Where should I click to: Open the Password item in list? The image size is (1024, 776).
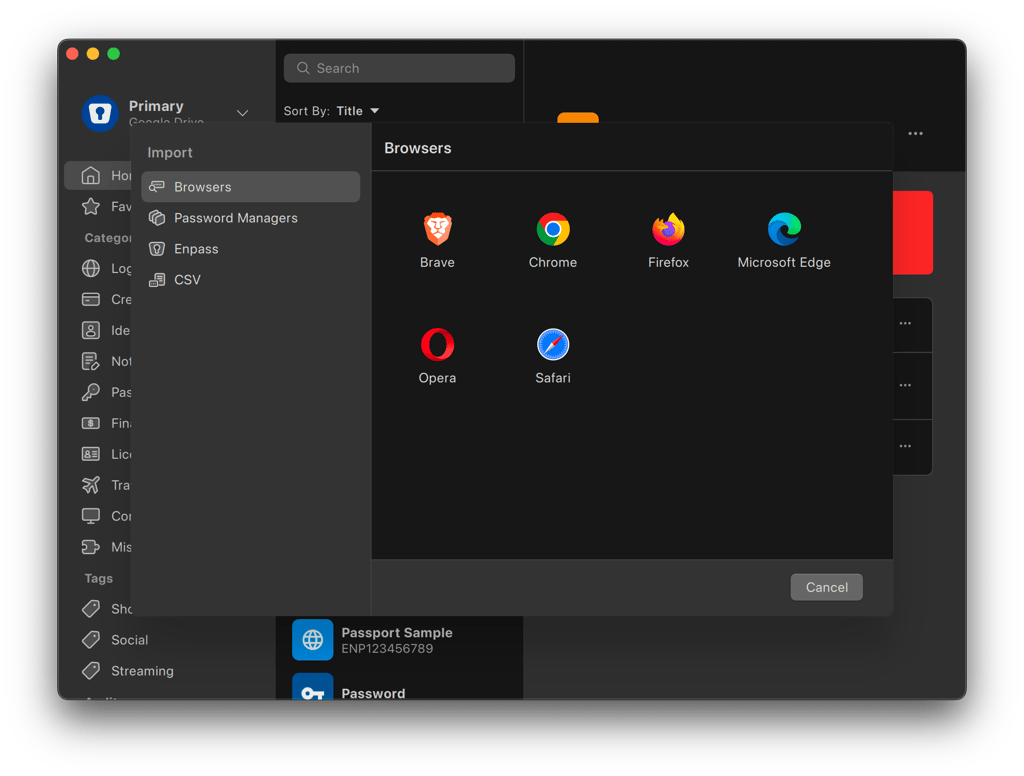coord(399,687)
